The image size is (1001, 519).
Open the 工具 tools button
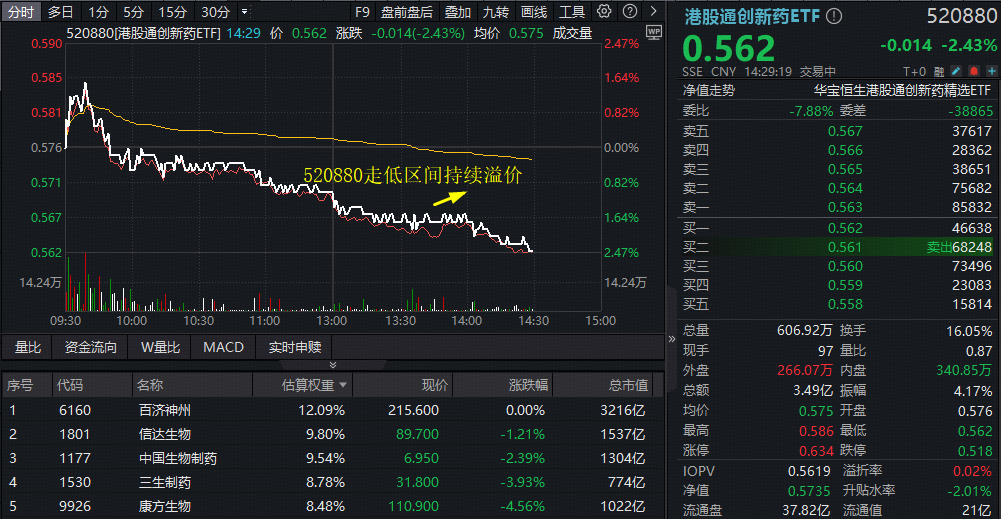[572, 12]
